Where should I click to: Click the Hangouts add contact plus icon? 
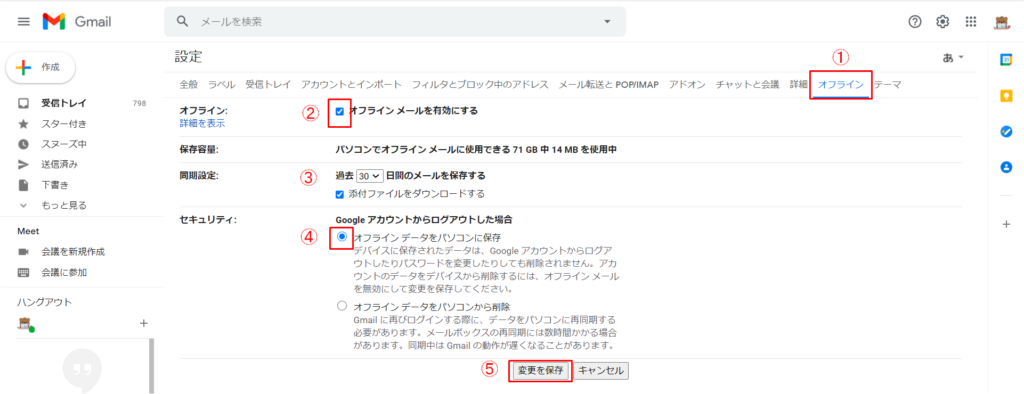coord(144,323)
